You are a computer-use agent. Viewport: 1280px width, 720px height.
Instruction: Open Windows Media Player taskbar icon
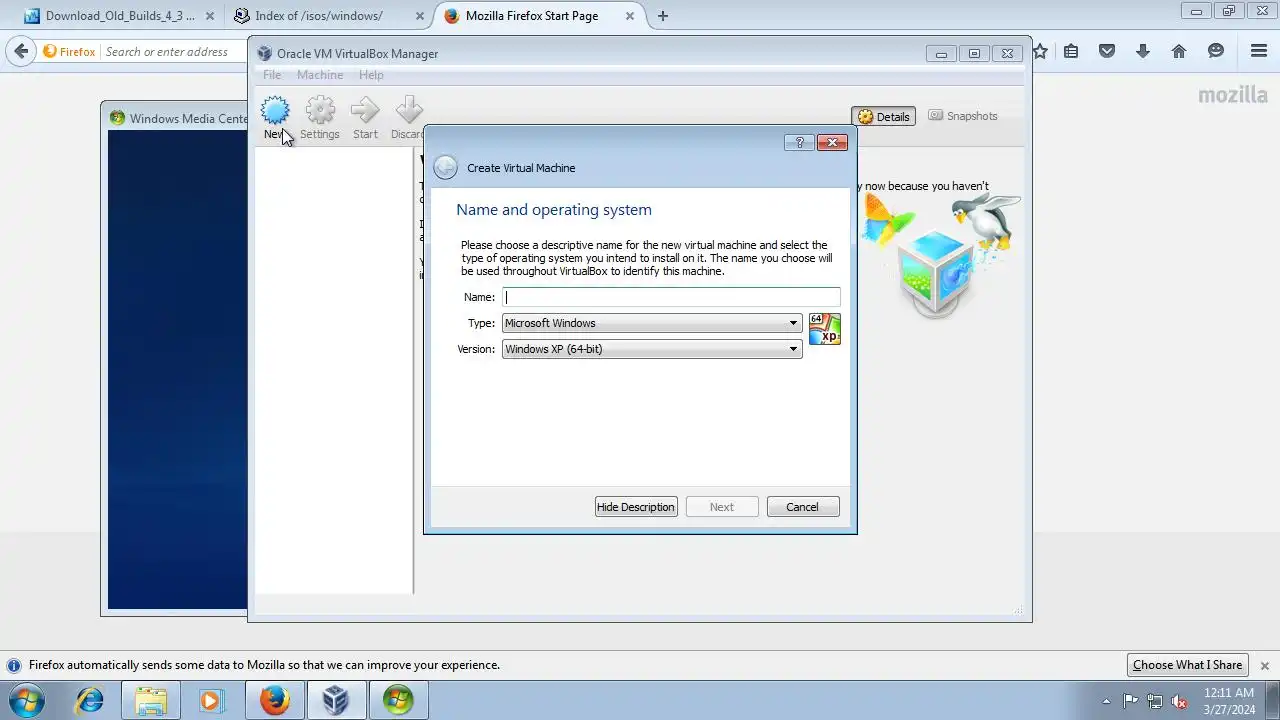tap(211, 700)
